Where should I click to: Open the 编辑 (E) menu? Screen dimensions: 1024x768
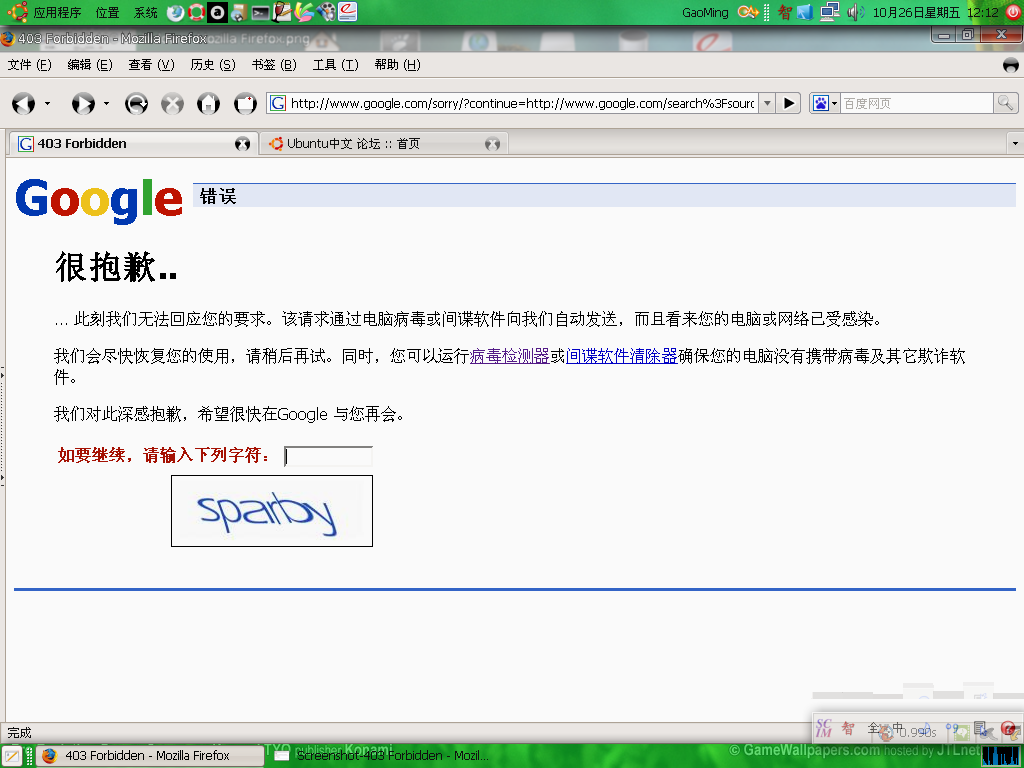[x=89, y=65]
